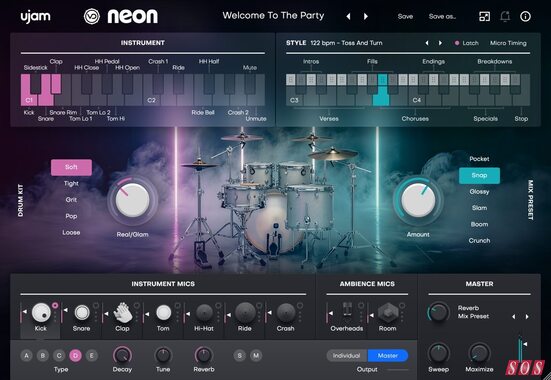Choose the Soft drum kit
This screenshot has height=380, width=551.
click(x=71, y=167)
